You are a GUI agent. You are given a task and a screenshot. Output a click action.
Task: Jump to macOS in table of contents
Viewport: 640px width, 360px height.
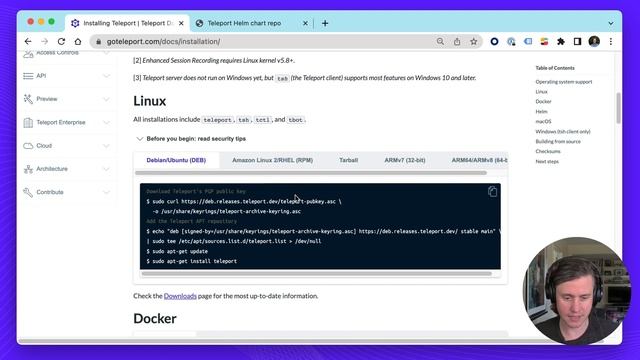pos(543,122)
